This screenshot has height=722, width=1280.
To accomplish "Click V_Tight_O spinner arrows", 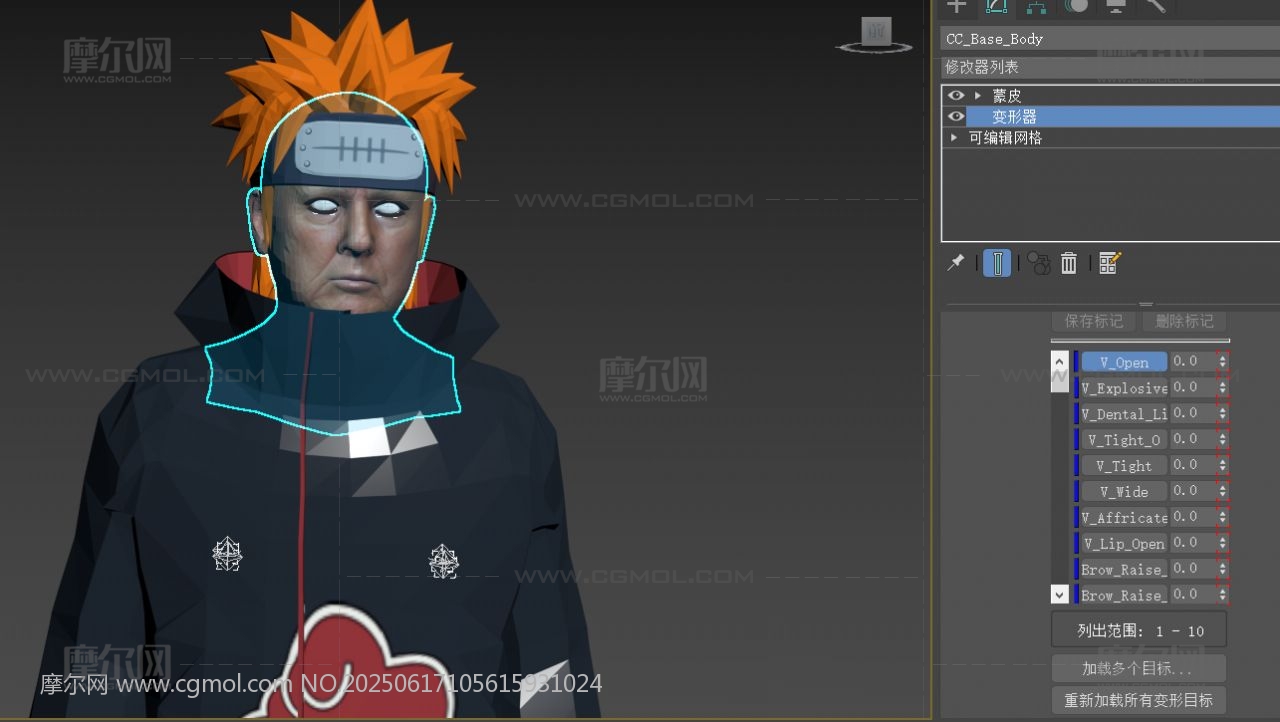I will click(1222, 439).
